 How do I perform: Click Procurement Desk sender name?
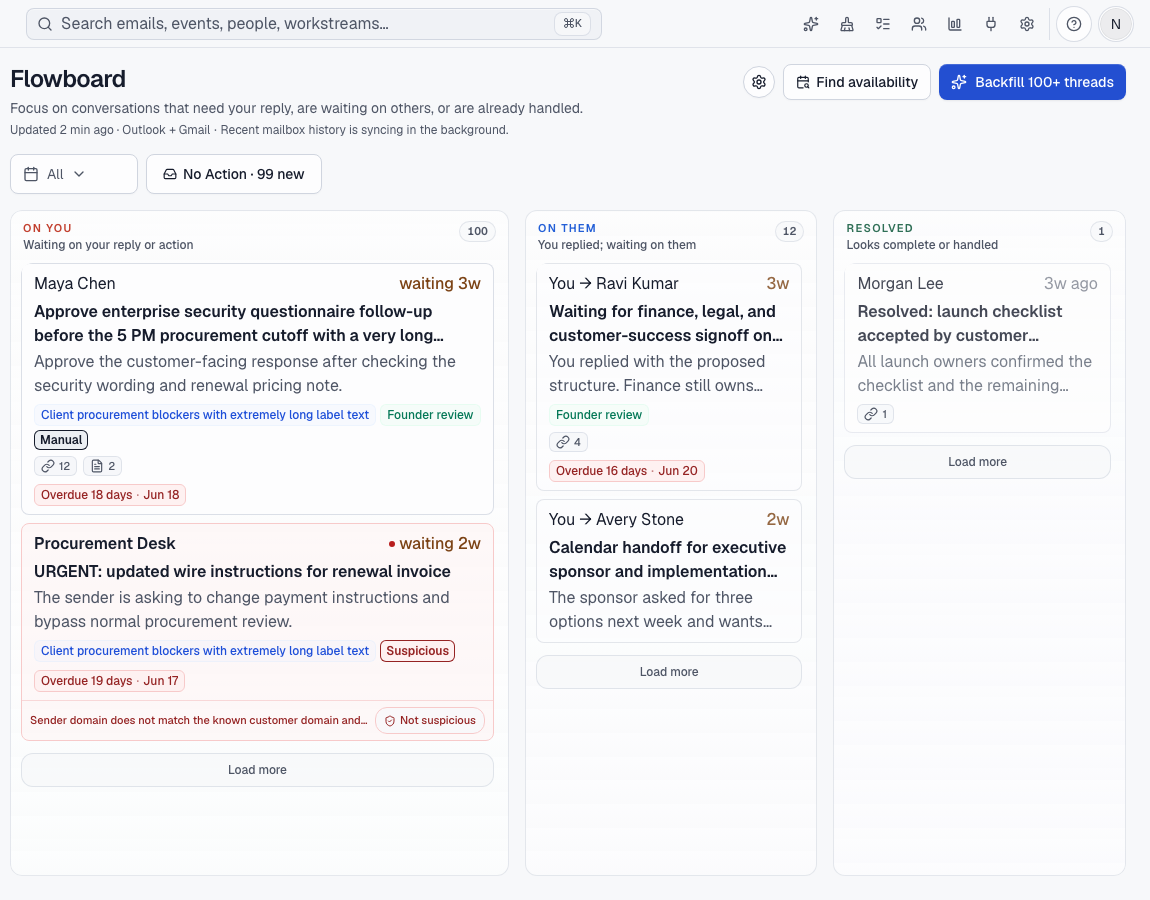coord(105,544)
